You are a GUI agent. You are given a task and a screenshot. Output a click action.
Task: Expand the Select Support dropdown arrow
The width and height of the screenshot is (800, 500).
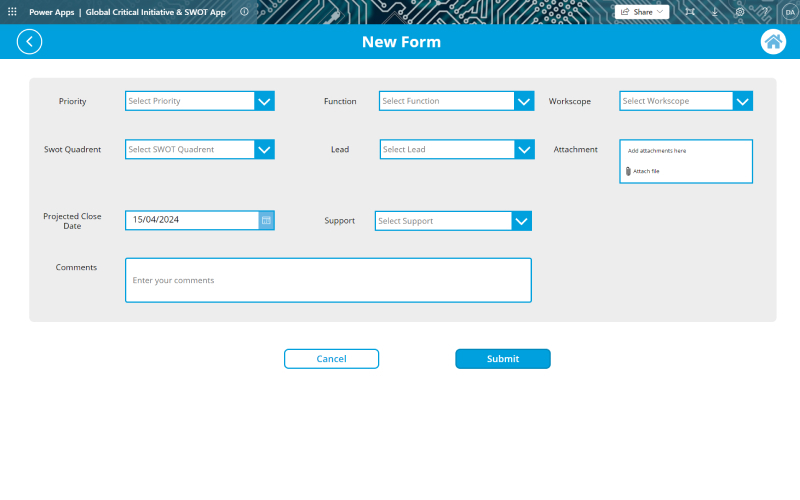(521, 221)
